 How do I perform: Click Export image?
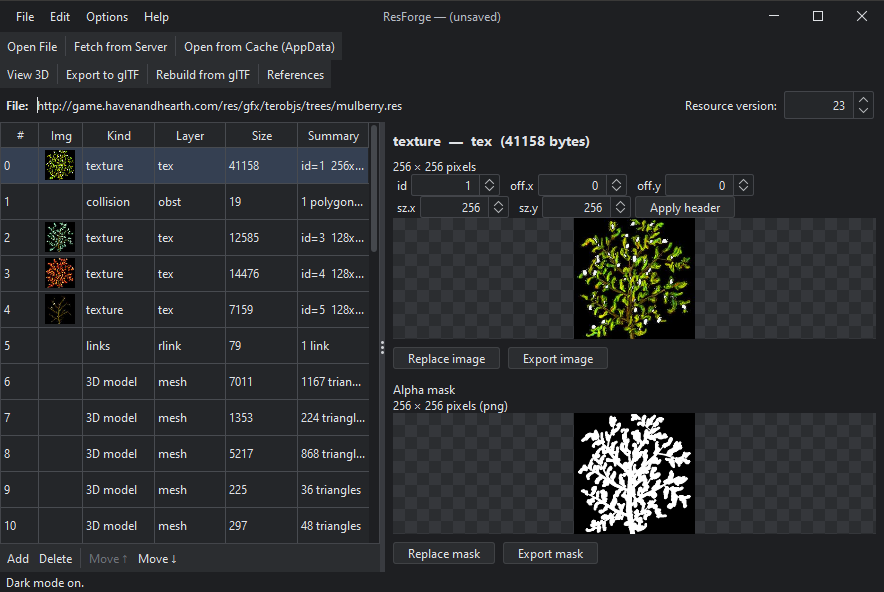pyautogui.click(x=558, y=359)
